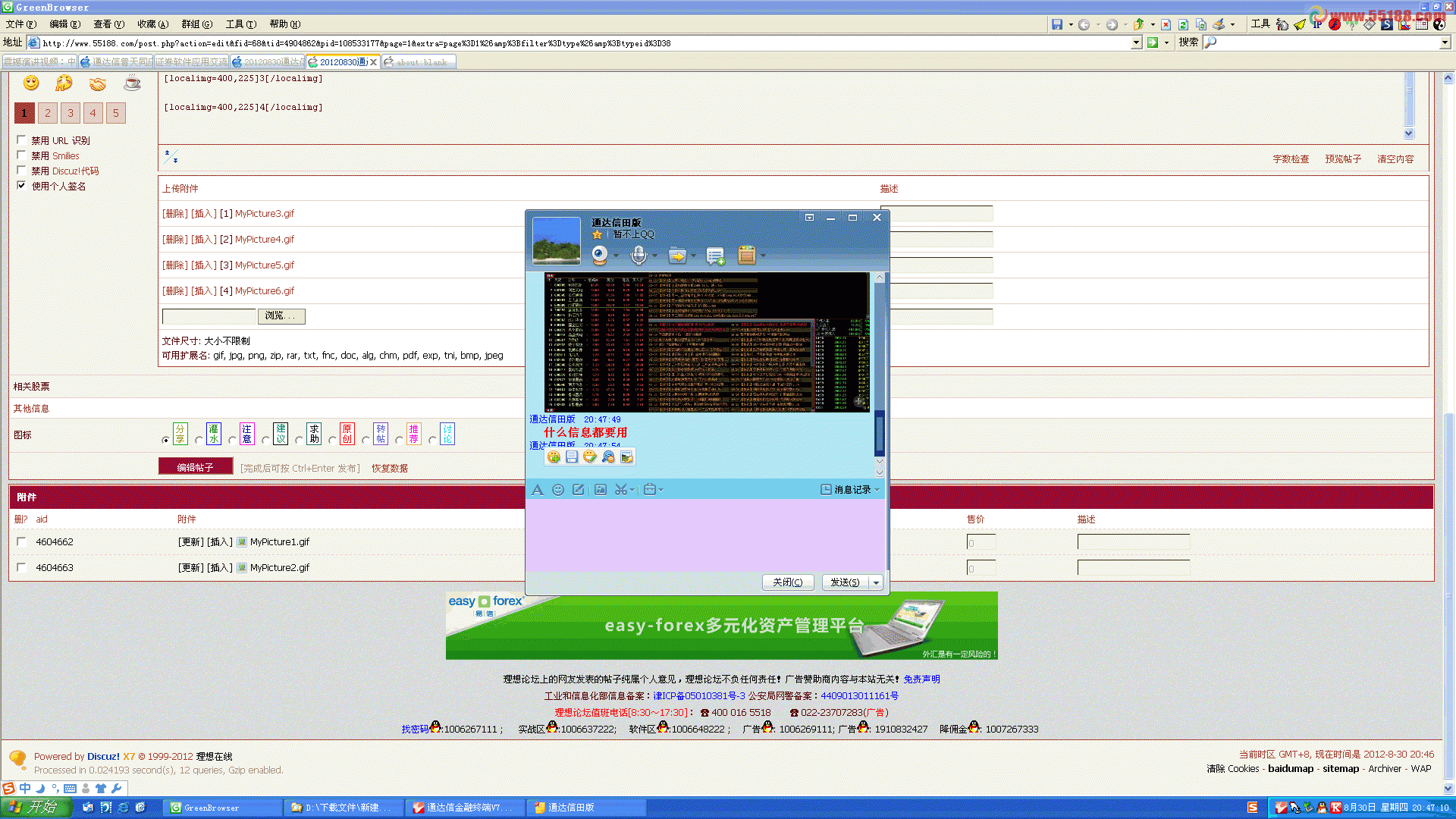Image resolution: width=1456 pixels, height=819 pixels.
Task: Open the search box dropdown arrow
Action: click(1445, 43)
